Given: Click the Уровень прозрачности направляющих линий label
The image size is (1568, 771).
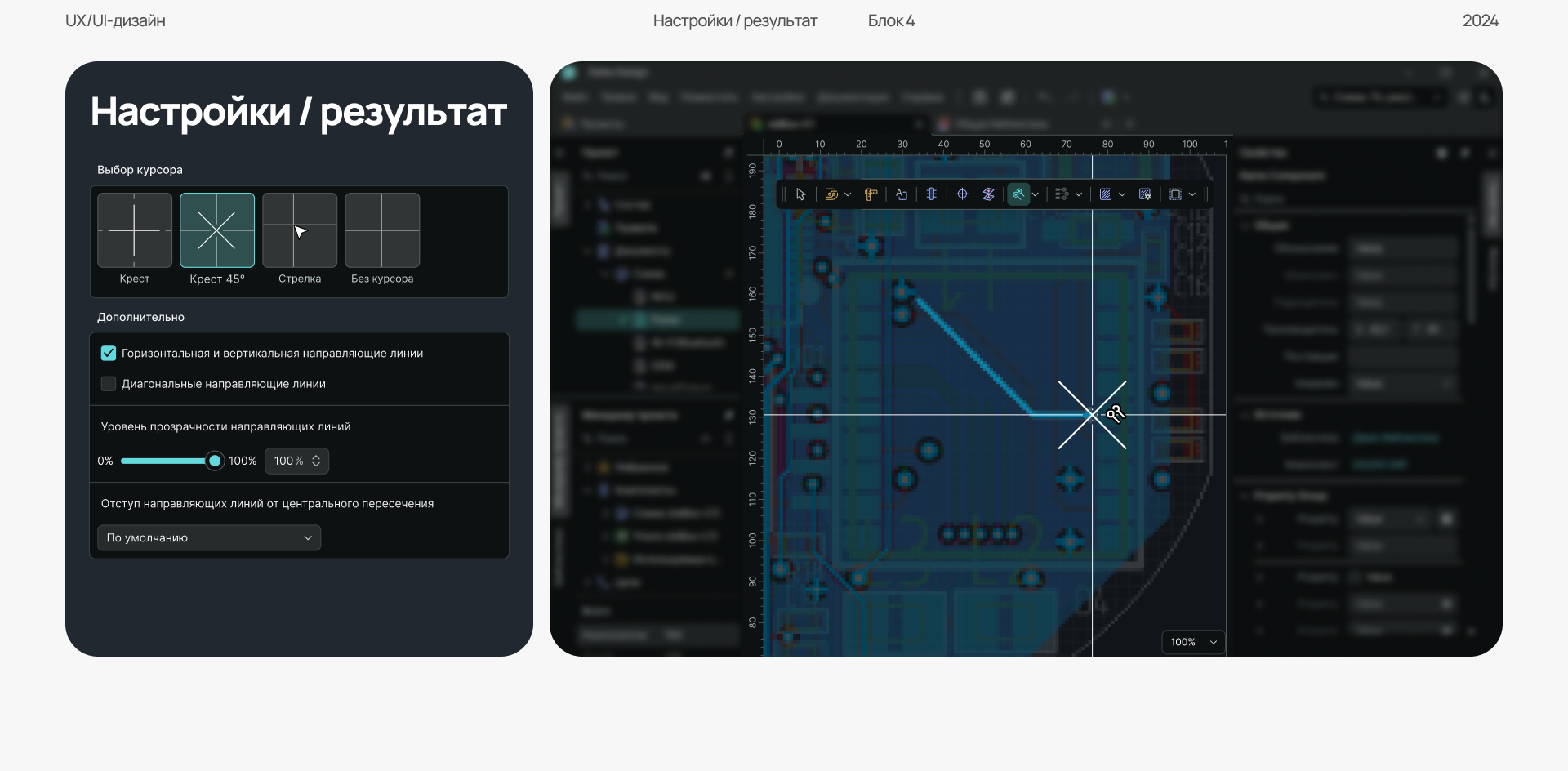Looking at the screenshot, I should click(226, 426).
